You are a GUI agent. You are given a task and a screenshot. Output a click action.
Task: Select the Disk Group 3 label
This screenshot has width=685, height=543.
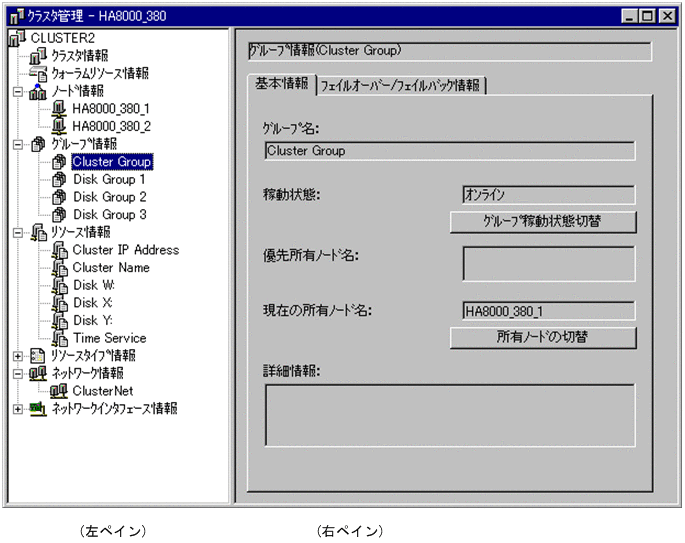coord(110,214)
